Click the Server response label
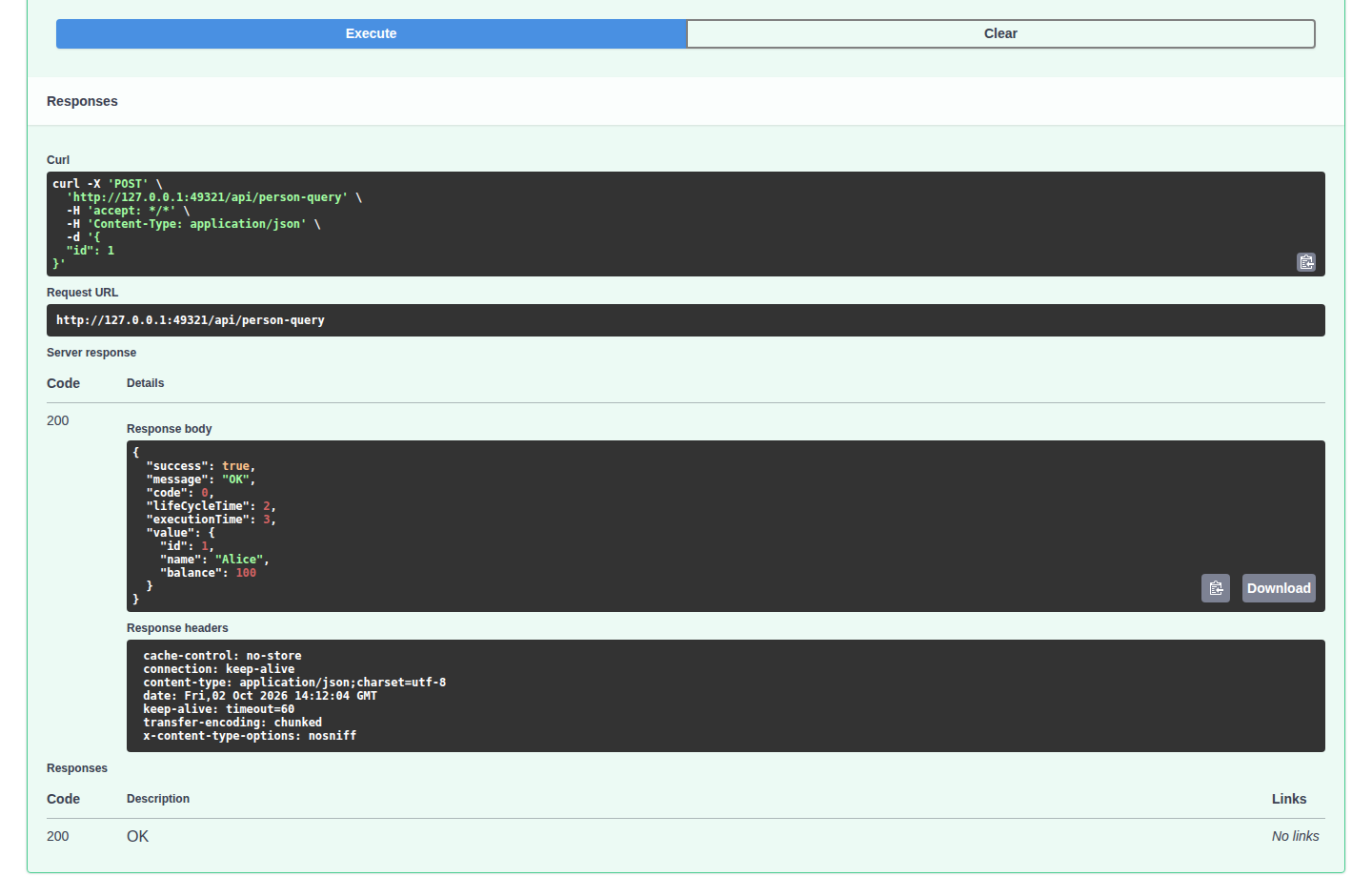 (91, 353)
